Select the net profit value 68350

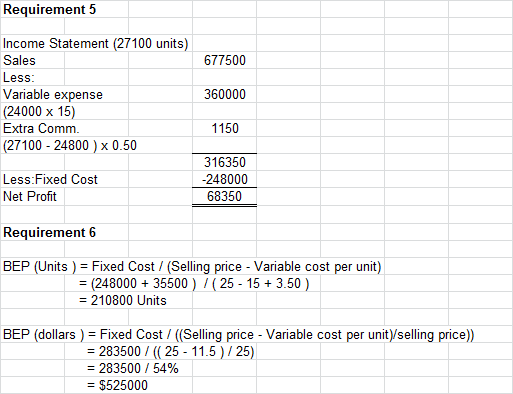tap(224, 196)
